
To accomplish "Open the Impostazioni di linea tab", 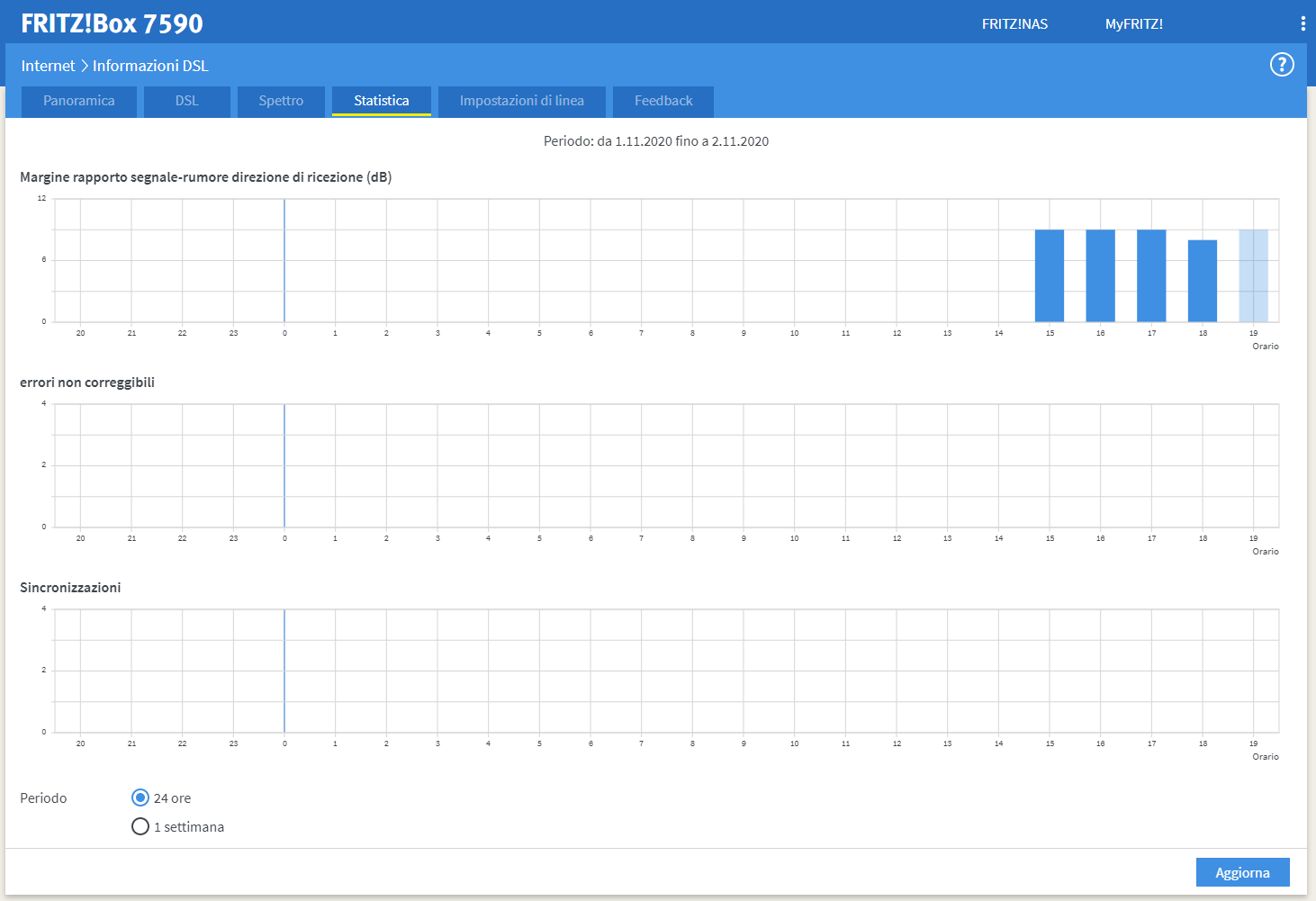I will pyautogui.click(x=522, y=101).
